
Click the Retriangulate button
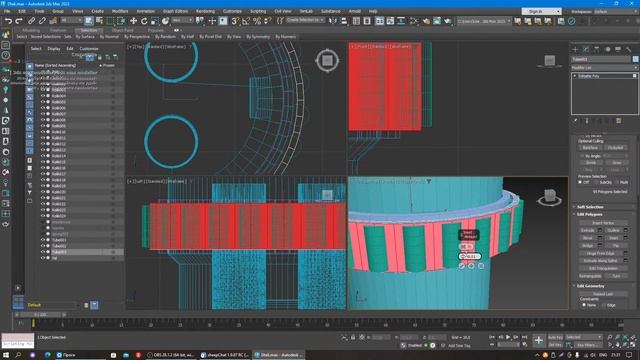coord(590,276)
